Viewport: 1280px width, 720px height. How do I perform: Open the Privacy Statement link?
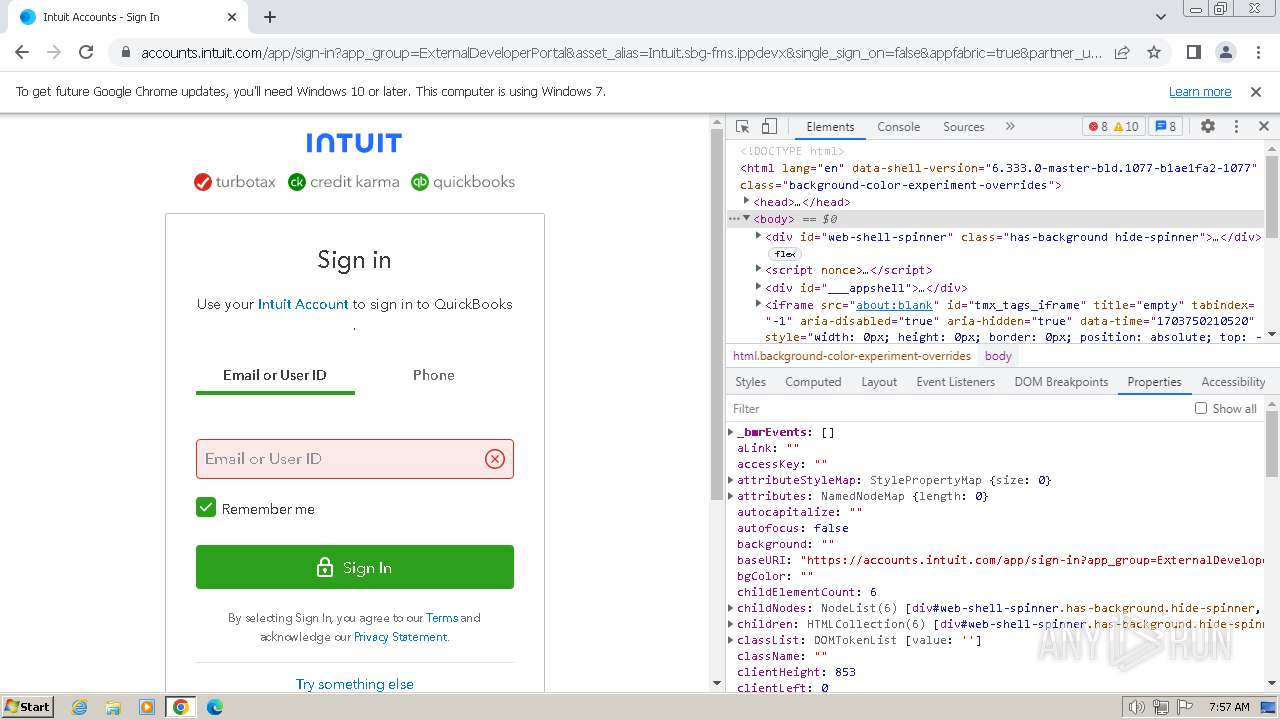[x=400, y=637]
